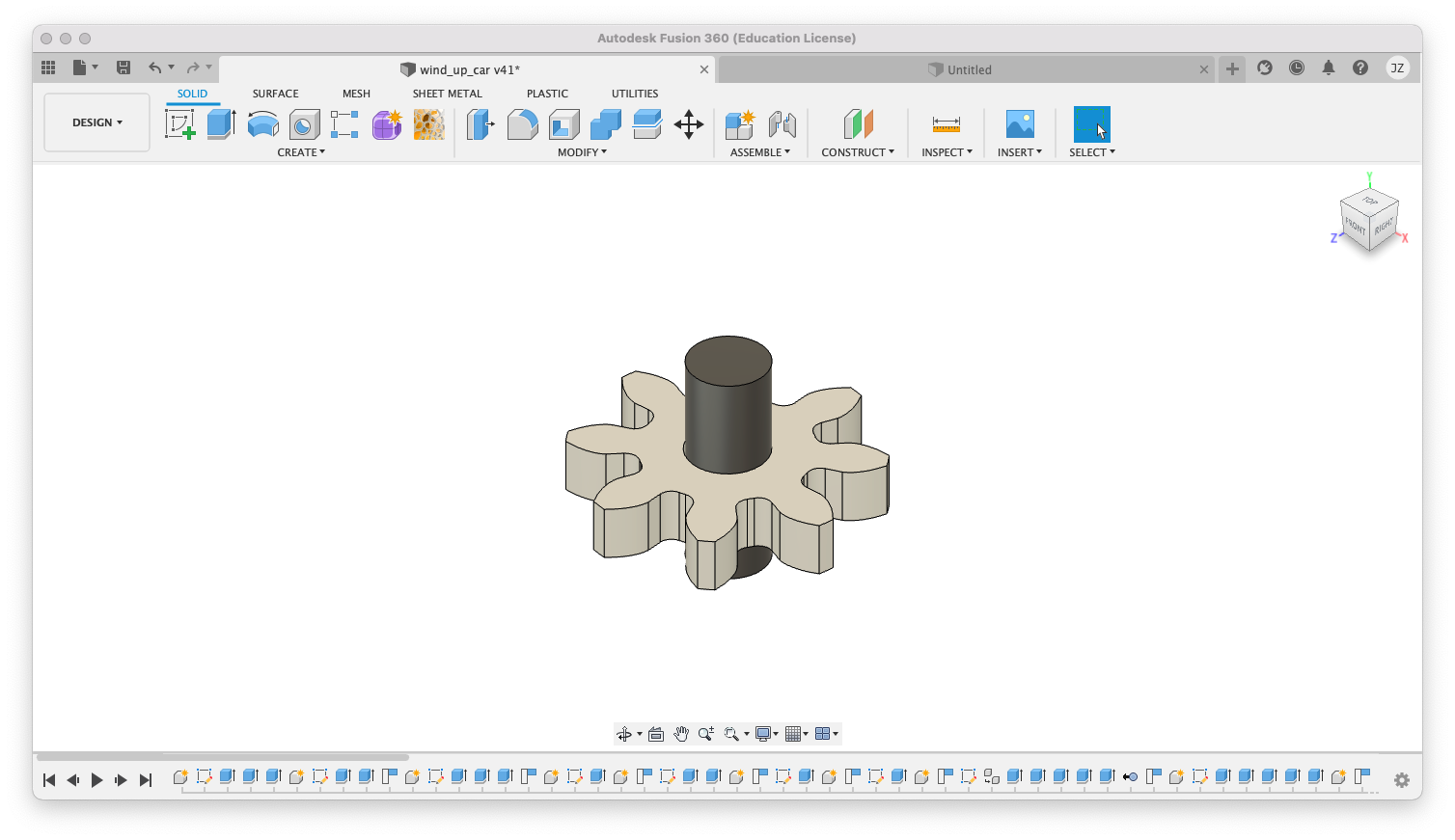Select the Revolve tool
1455x840 pixels.
click(263, 124)
